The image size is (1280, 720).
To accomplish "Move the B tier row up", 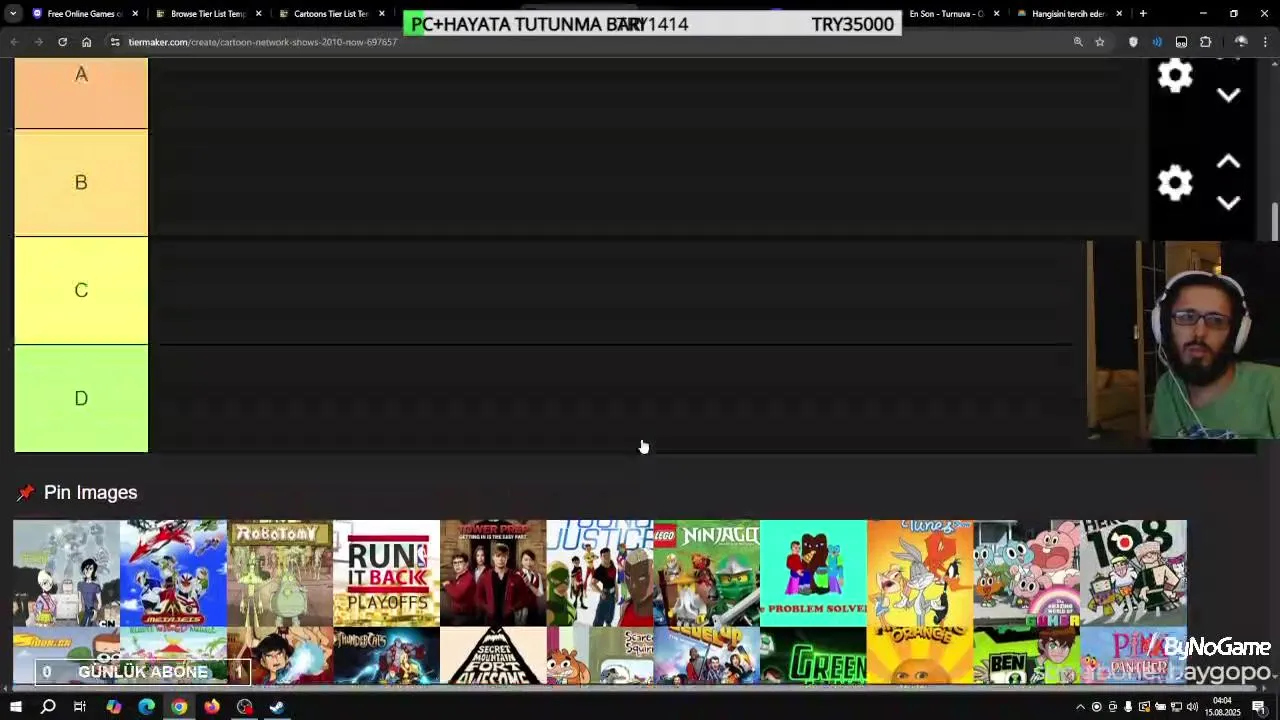I will click(x=1229, y=162).
